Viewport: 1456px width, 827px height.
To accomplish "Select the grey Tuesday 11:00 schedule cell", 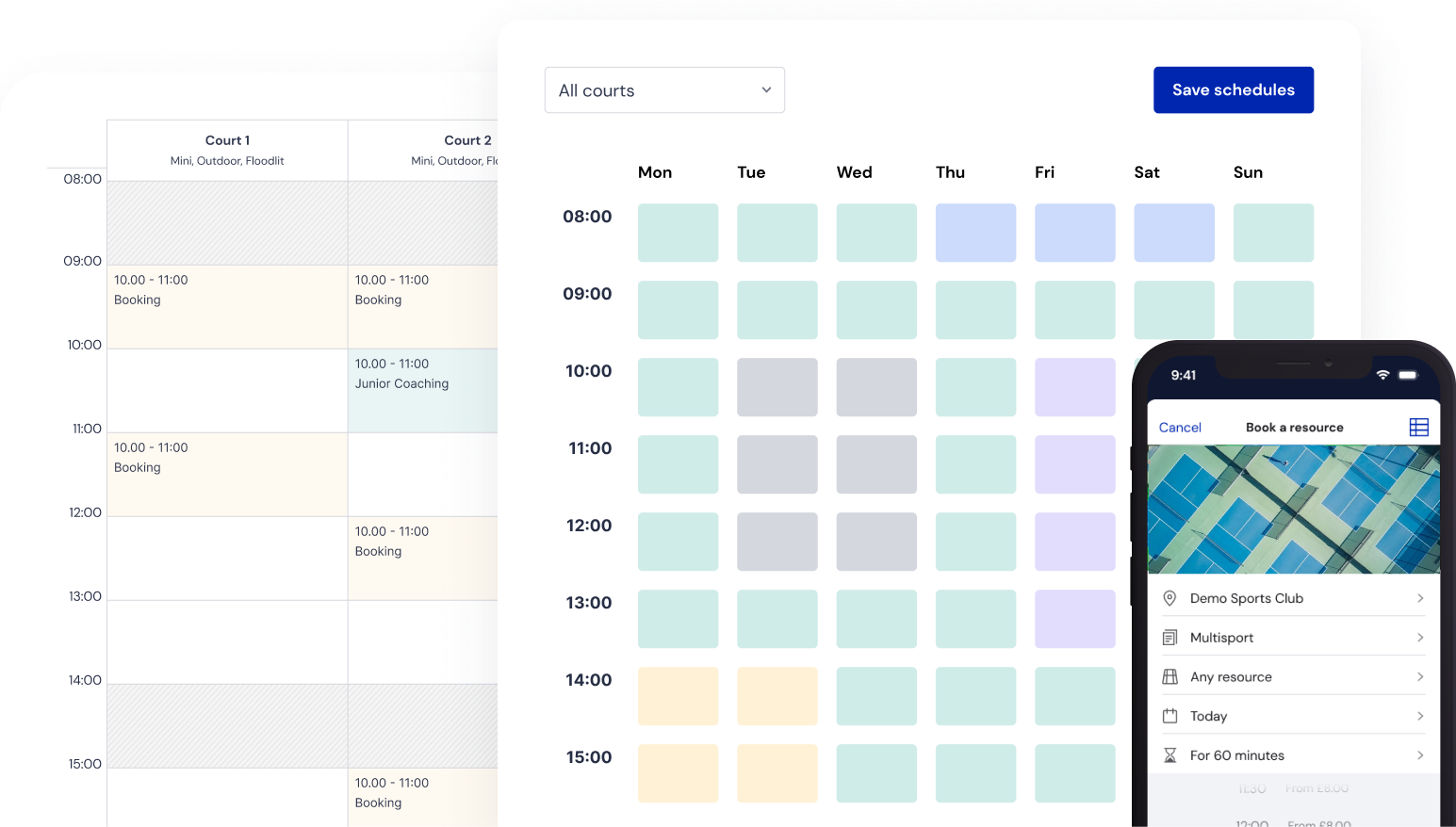I will [x=777, y=464].
